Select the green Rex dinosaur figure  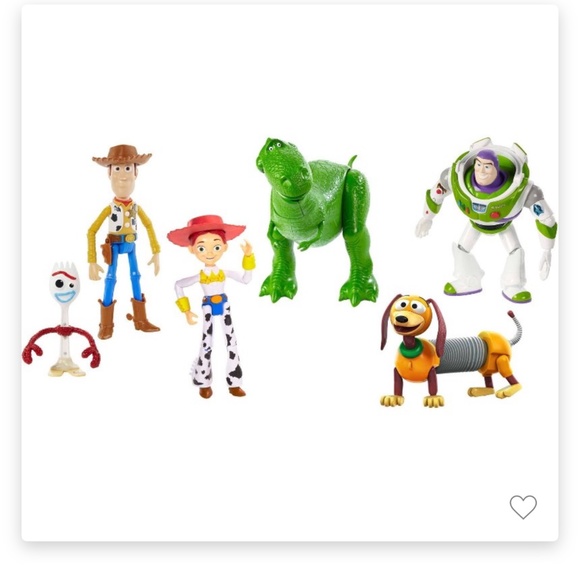(317, 222)
